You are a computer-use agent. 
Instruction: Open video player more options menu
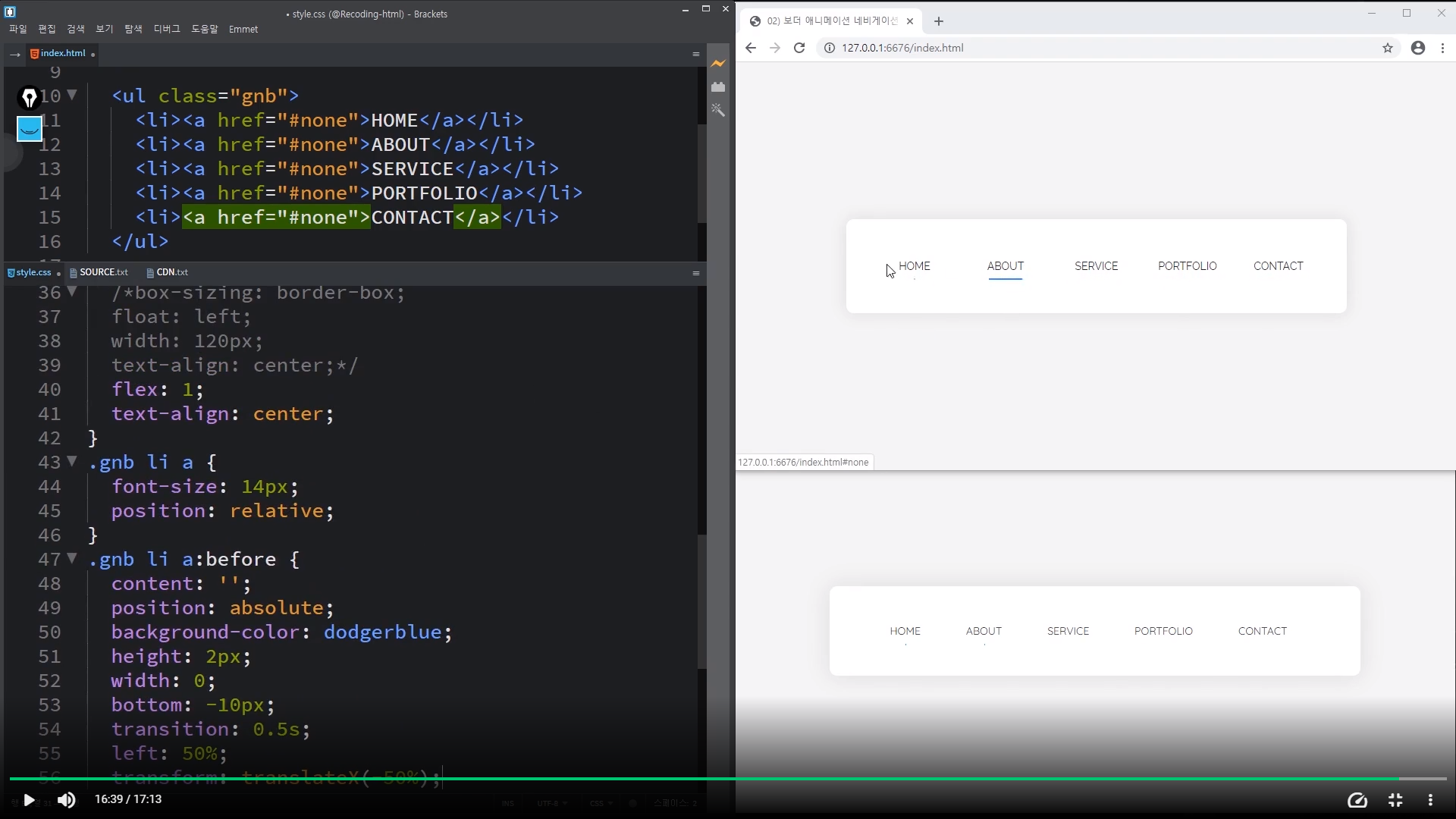pyautogui.click(x=1430, y=800)
